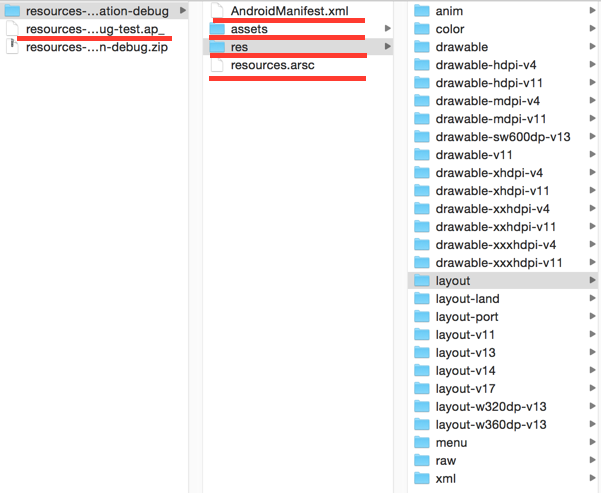Expand the drawable-xxhdpi-v4 folder arrow

(593, 208)
